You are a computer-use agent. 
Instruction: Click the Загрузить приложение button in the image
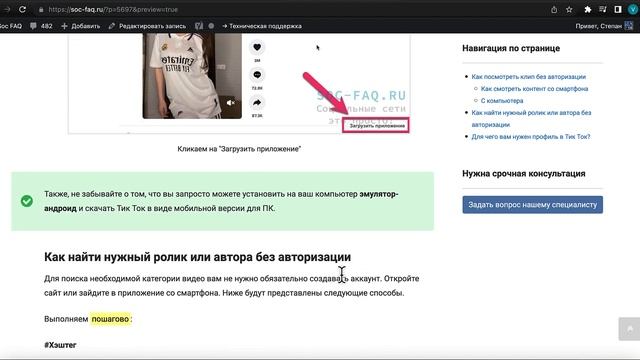click(376, 125)
